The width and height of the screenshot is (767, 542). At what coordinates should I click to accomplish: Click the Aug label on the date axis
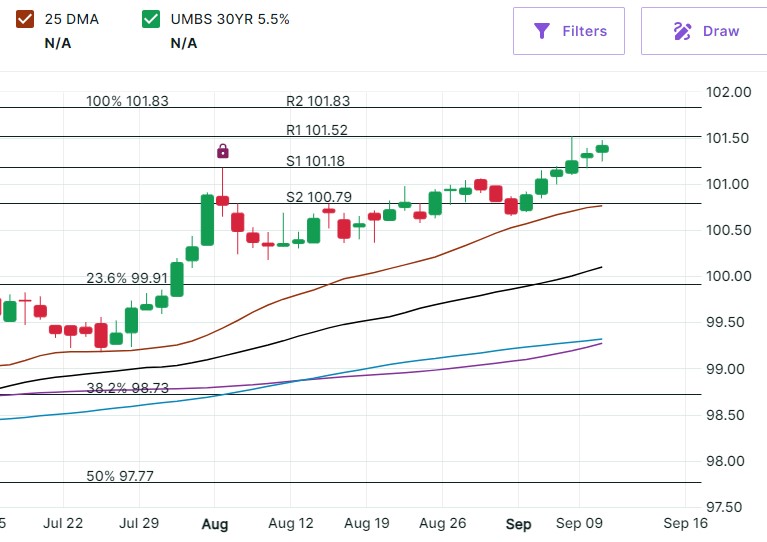coord(215,523)
